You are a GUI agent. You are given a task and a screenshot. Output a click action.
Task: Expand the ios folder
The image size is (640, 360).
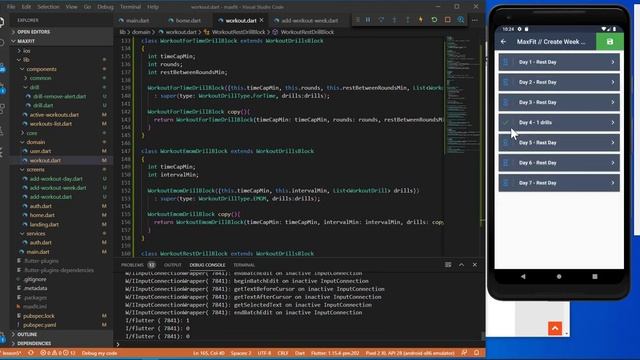27,51
